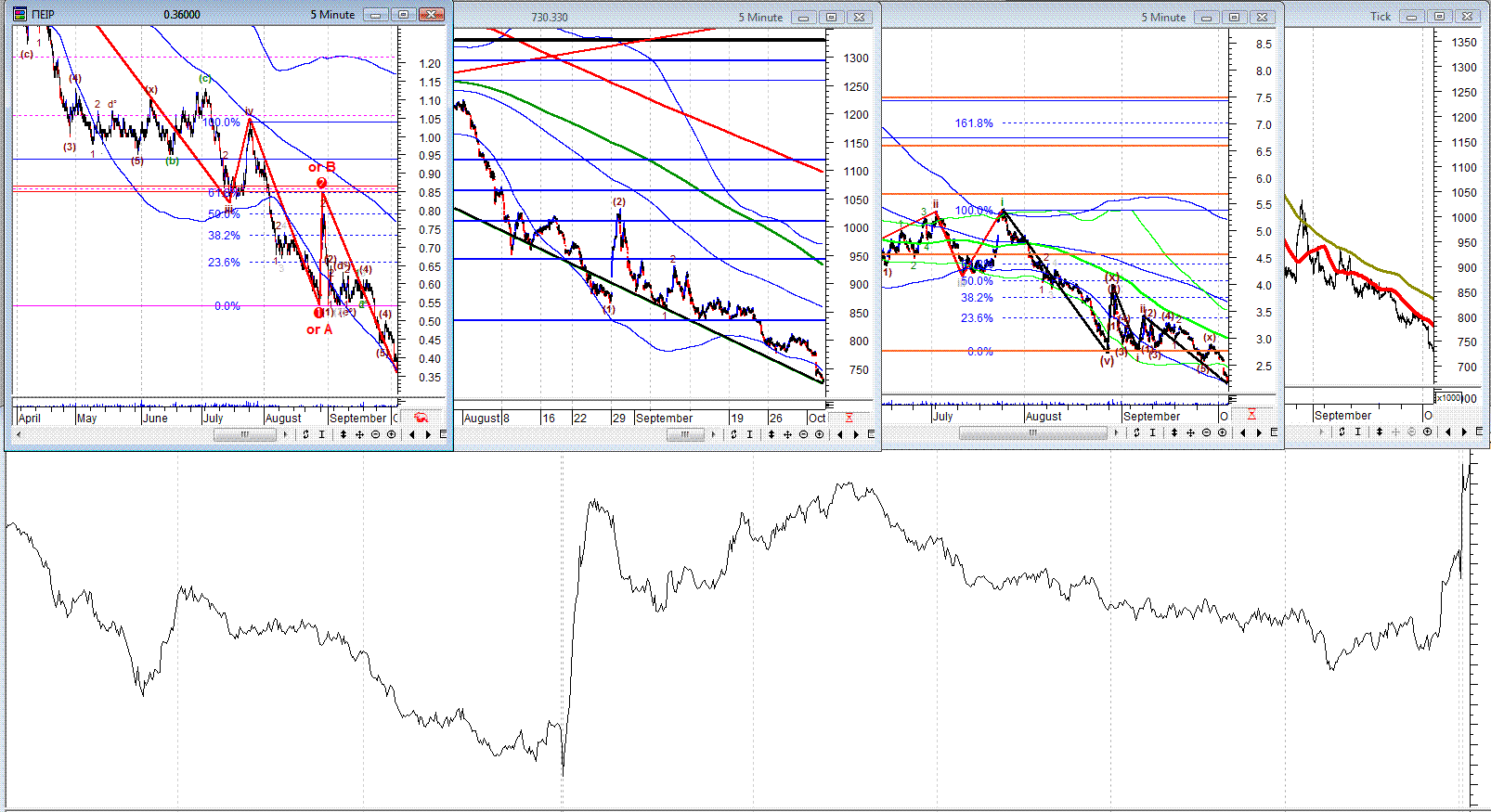Maximize the 730.330 chart window
Screen dimensions: 1491x812
(831, 17)
